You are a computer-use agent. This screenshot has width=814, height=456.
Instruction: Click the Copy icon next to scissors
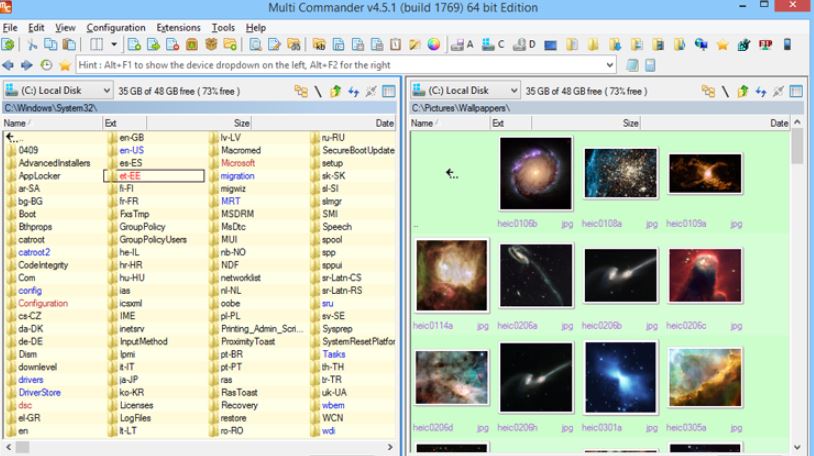coord(50,45)
